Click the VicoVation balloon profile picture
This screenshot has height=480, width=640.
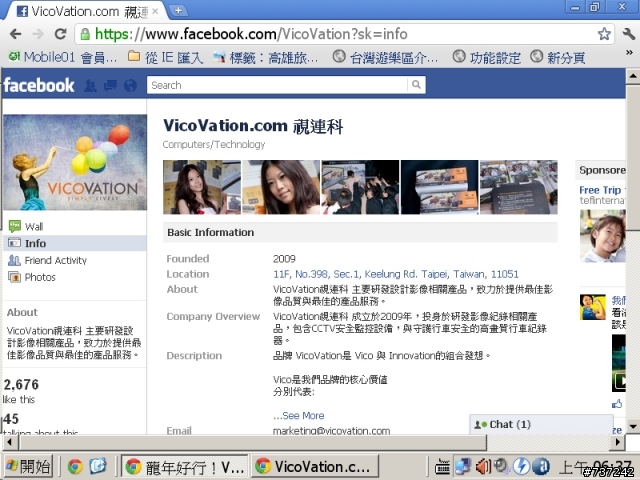[x=75, y=162]
